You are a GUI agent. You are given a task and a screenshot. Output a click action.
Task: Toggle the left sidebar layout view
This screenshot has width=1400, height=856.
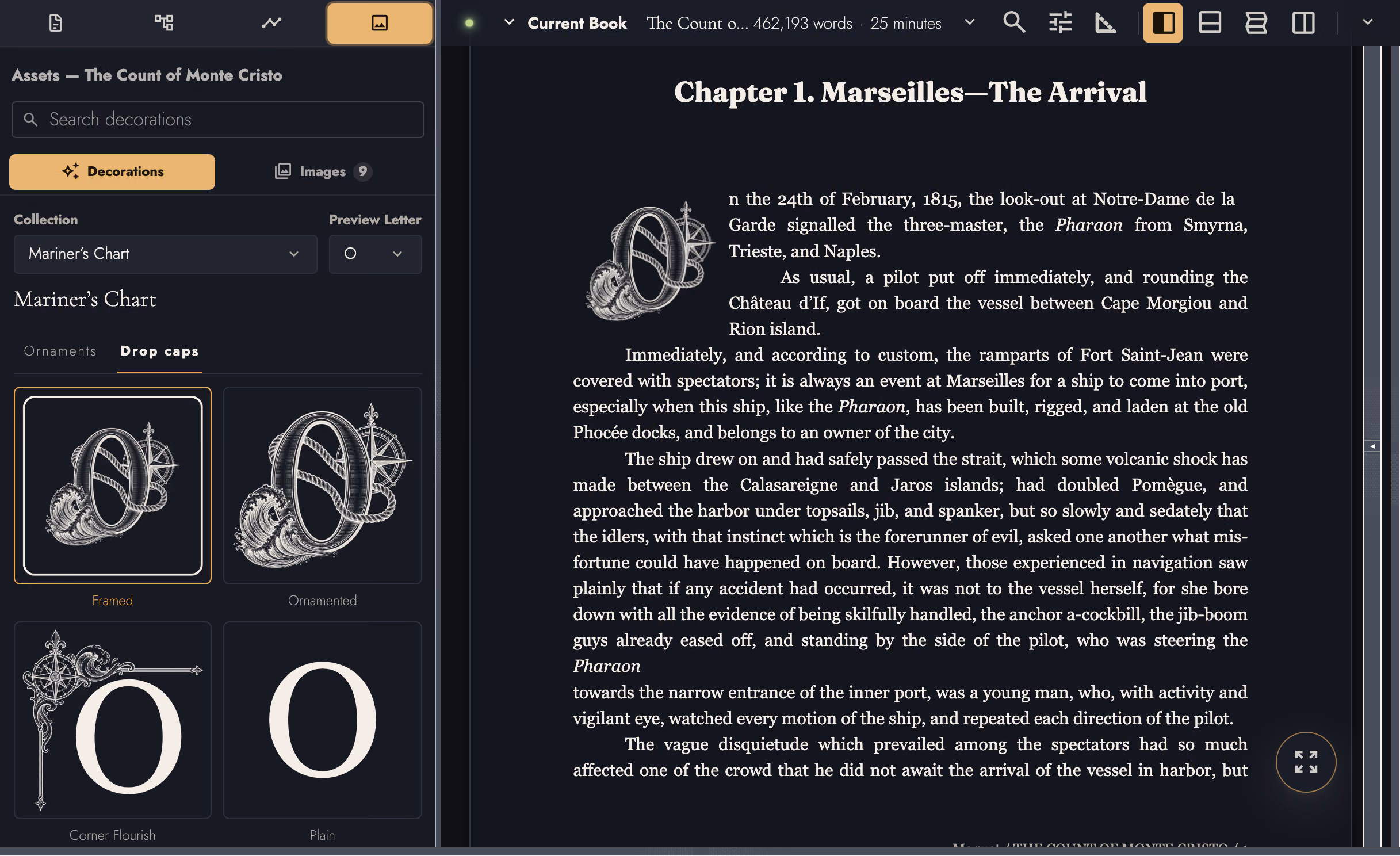click(1162, 23)
